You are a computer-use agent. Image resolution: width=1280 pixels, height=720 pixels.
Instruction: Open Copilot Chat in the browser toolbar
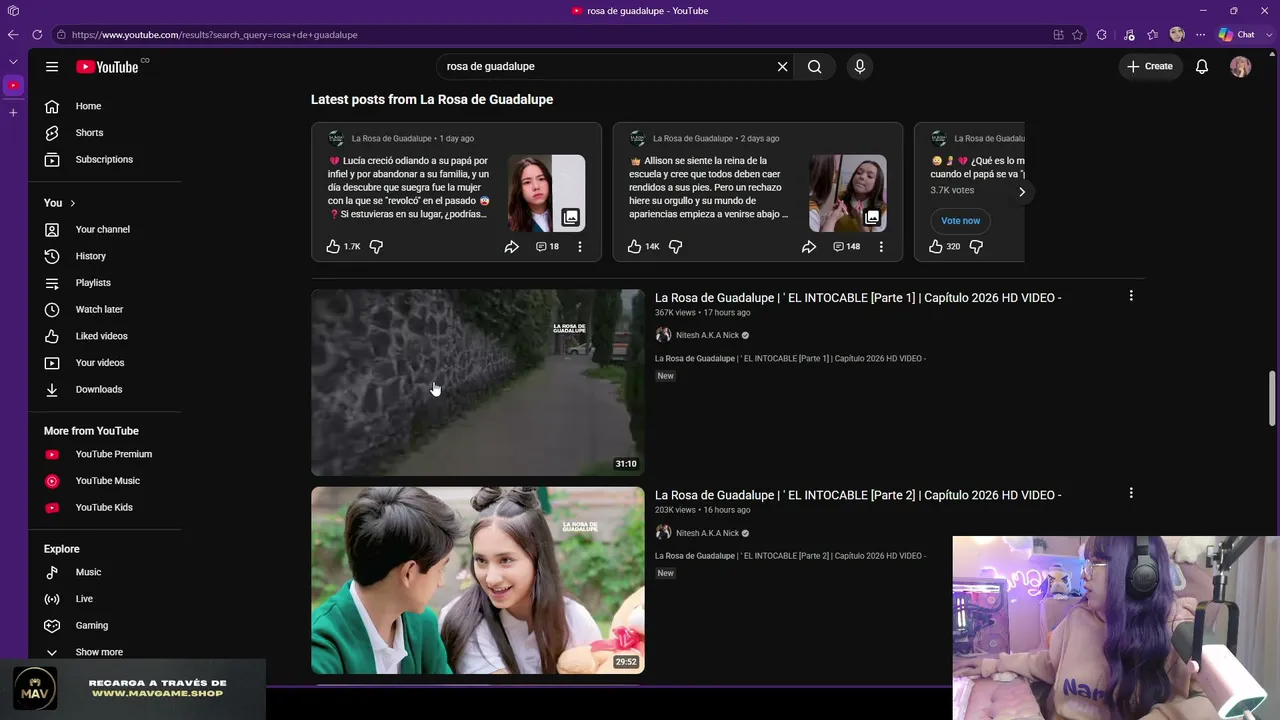coord(1237,35)
